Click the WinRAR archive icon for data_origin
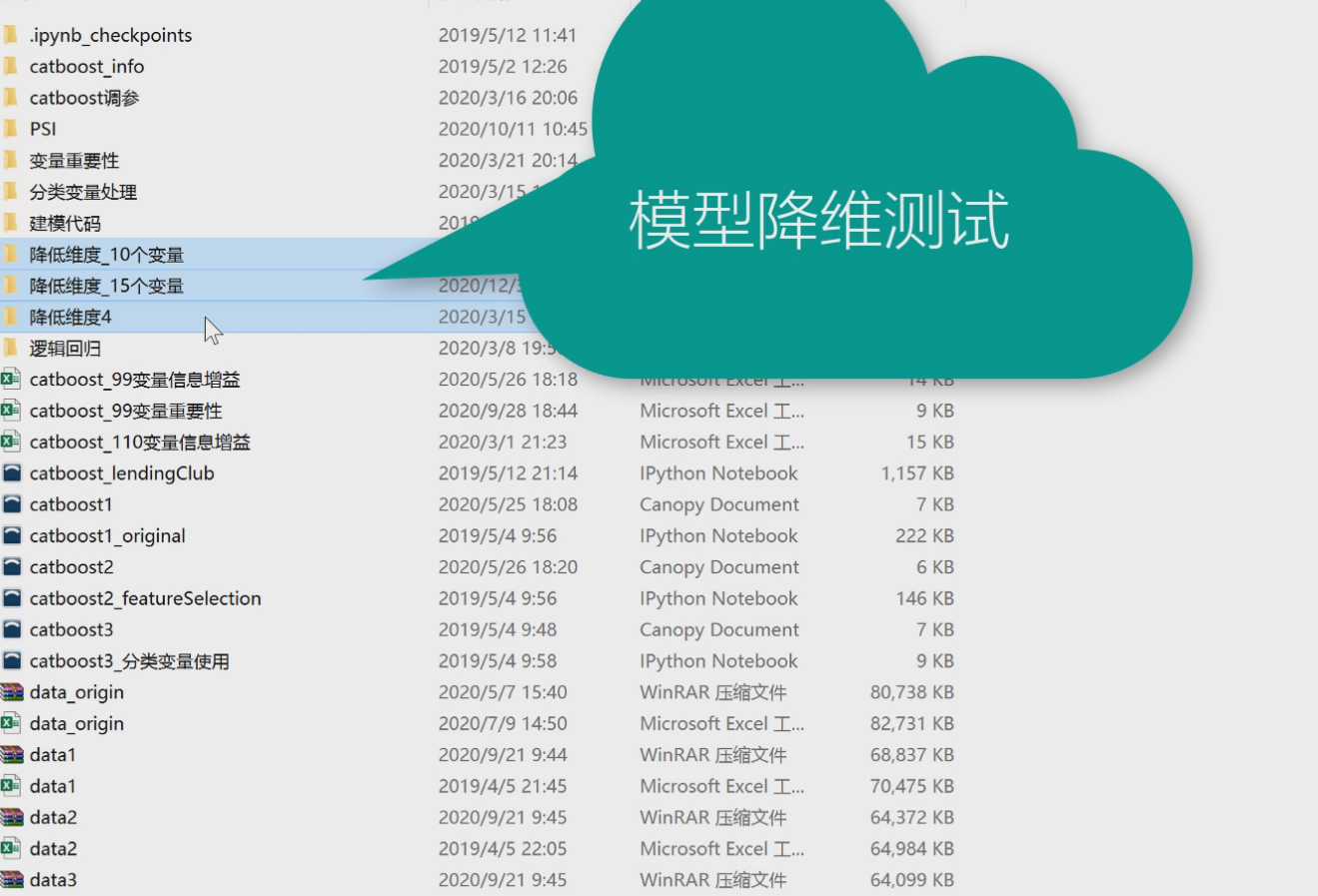 15,691
